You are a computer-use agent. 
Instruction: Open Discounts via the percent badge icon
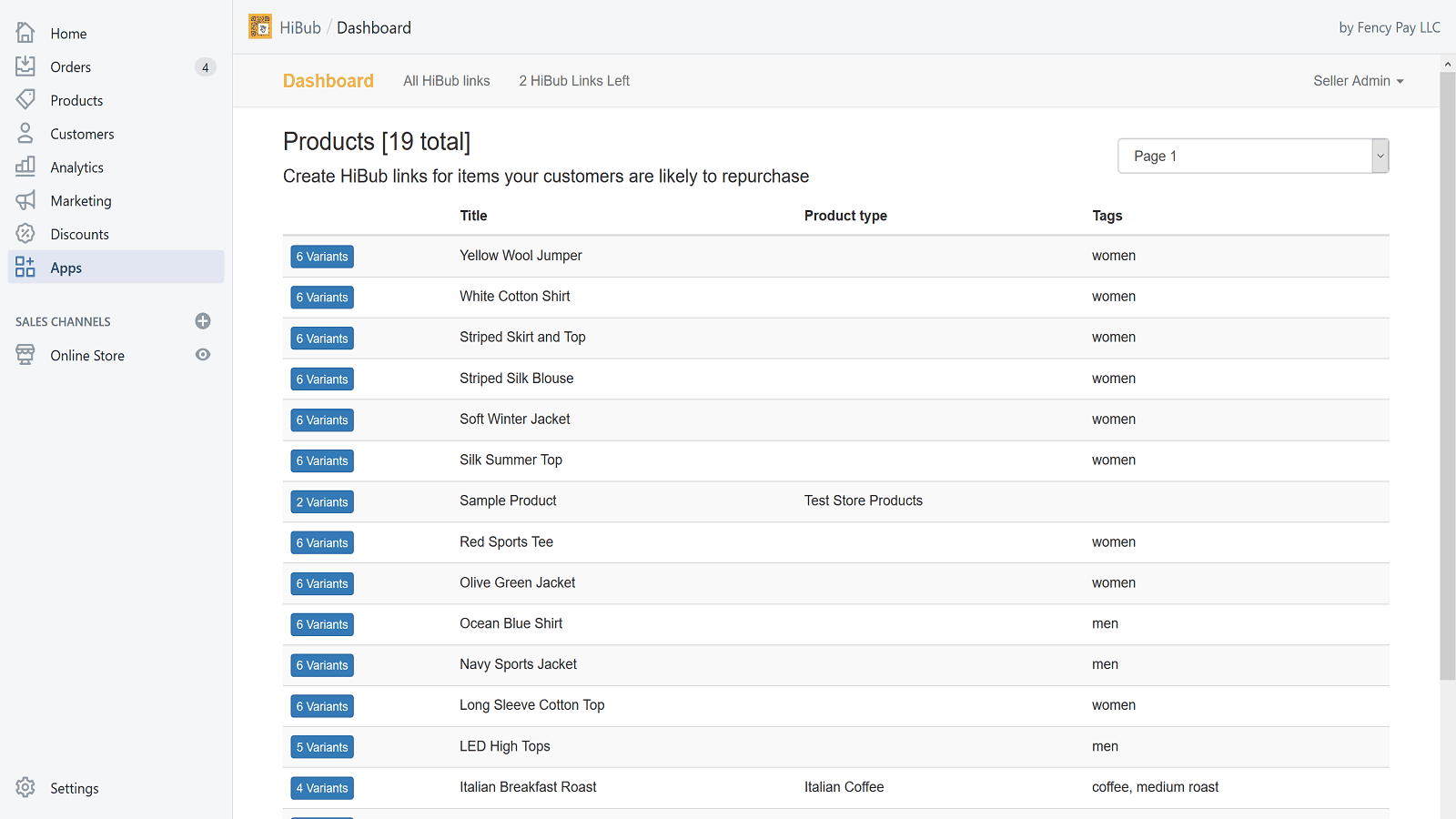(25, 234)
